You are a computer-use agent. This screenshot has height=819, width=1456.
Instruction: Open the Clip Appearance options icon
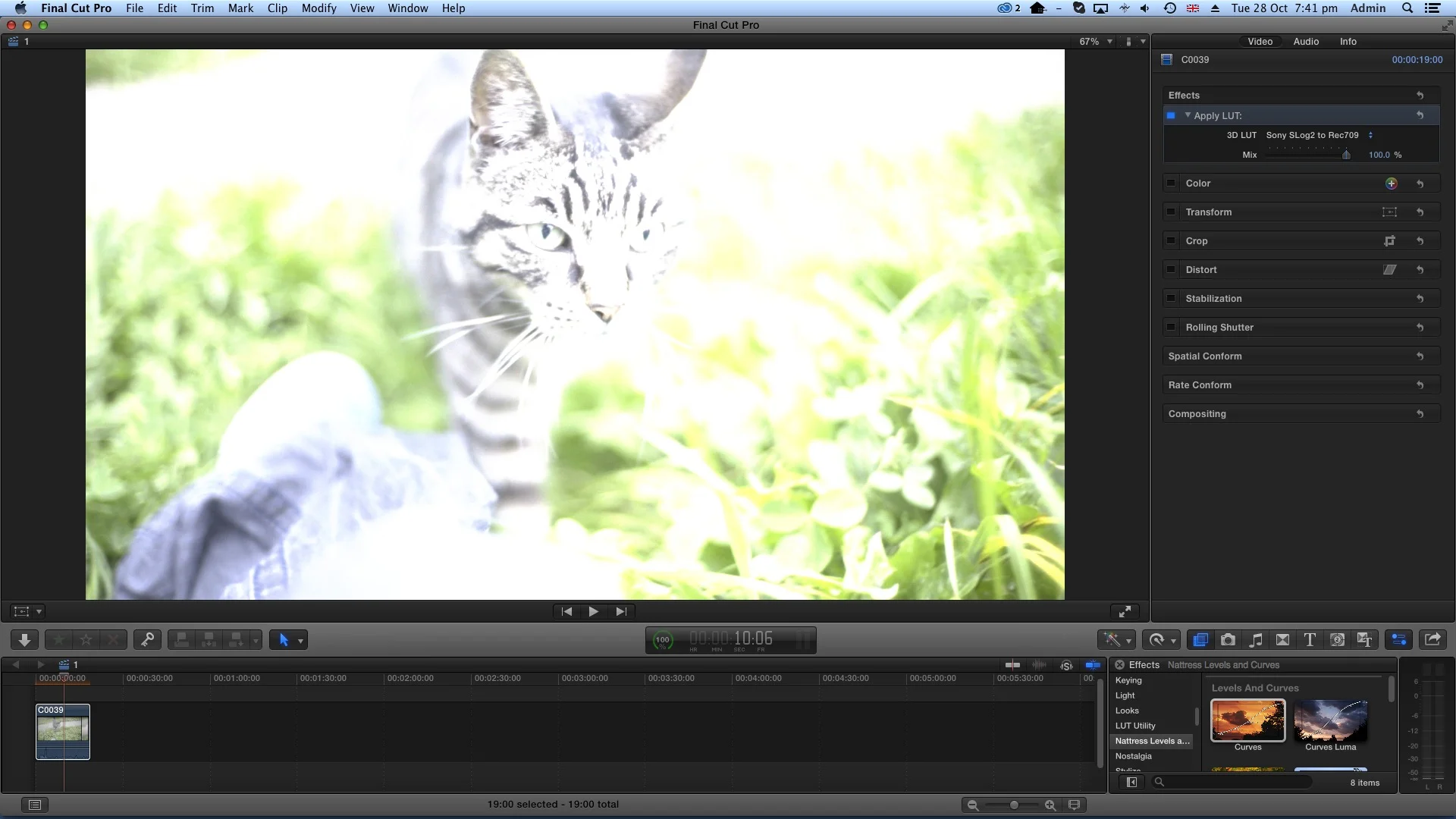pyautogui.click(x=1074, y=805)
